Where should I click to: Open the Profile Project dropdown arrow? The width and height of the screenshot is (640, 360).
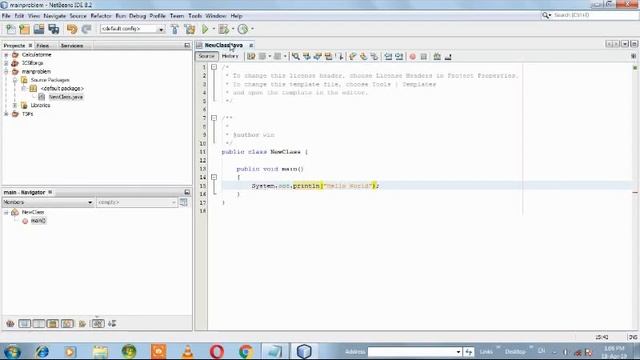[x=252, y=29]
